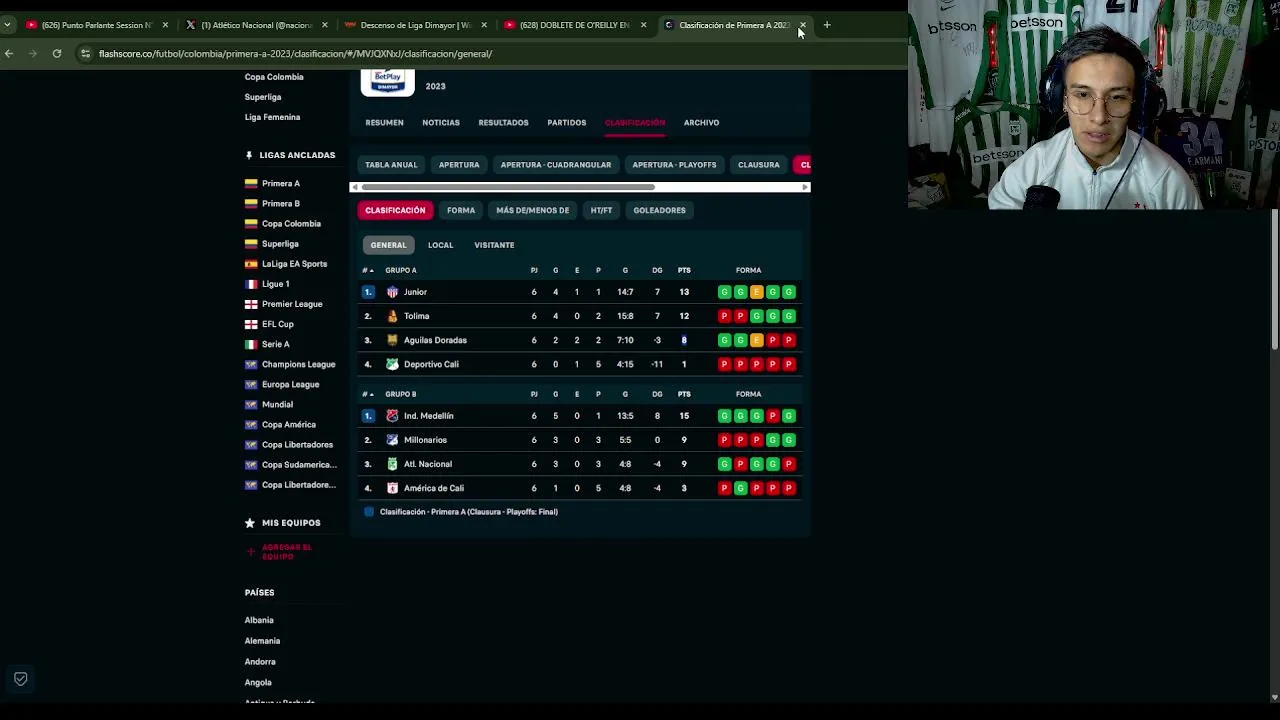Screen dimensions: 1280x720
Task: Select the LOCAL table filter
Action: coord(440,245)
